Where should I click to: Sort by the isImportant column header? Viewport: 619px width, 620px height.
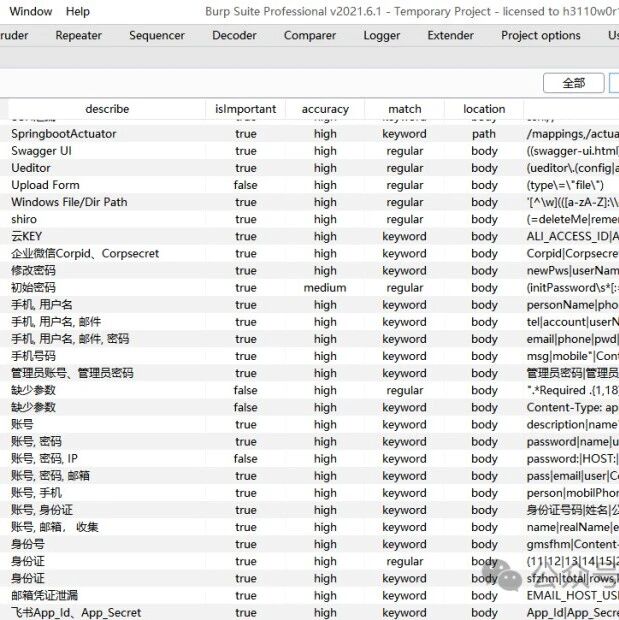[246, 109]
